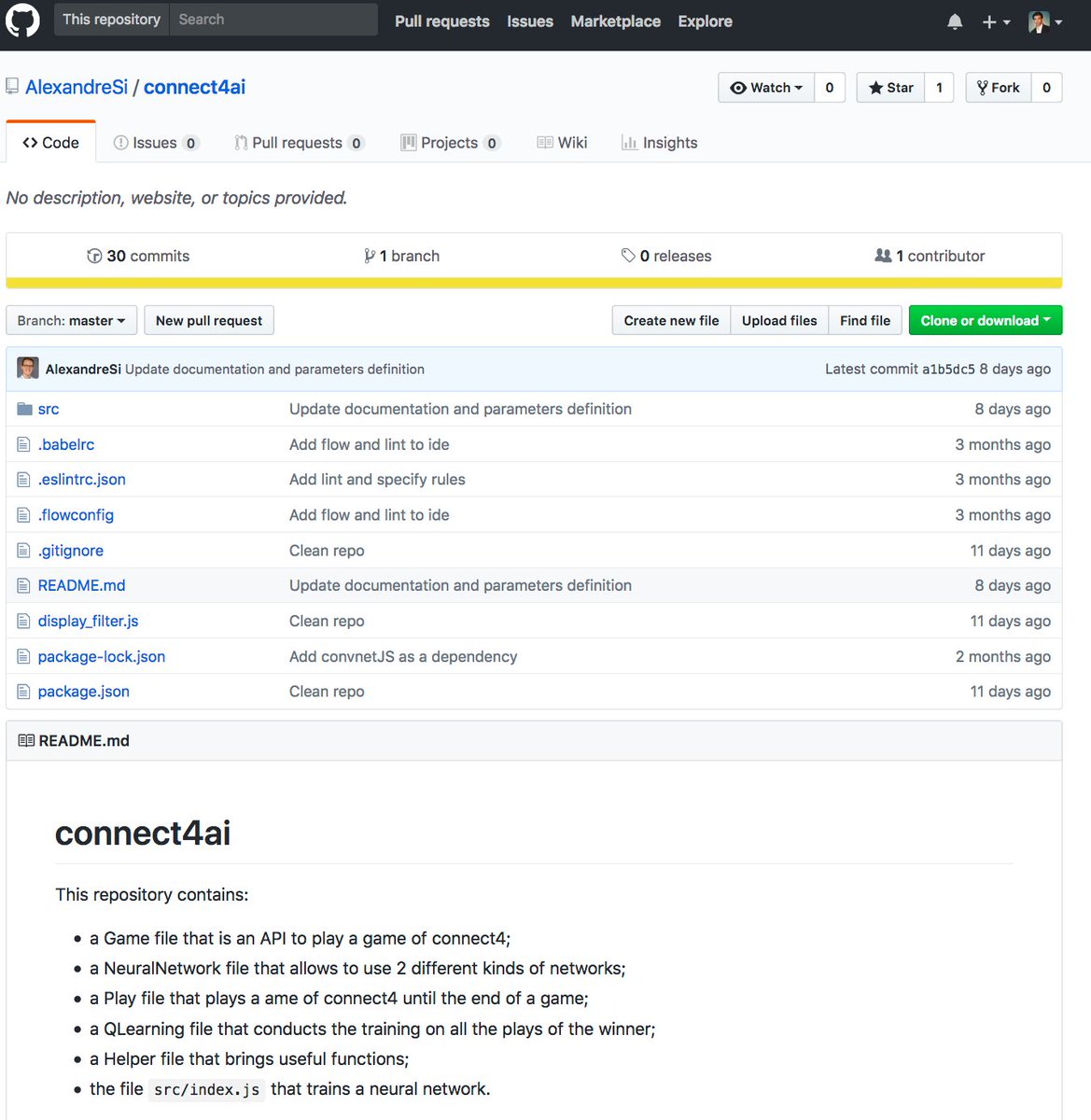Viewport: 1091px width, 1120px height.
Task: Click New pull request button
Action: coord(209,320)
